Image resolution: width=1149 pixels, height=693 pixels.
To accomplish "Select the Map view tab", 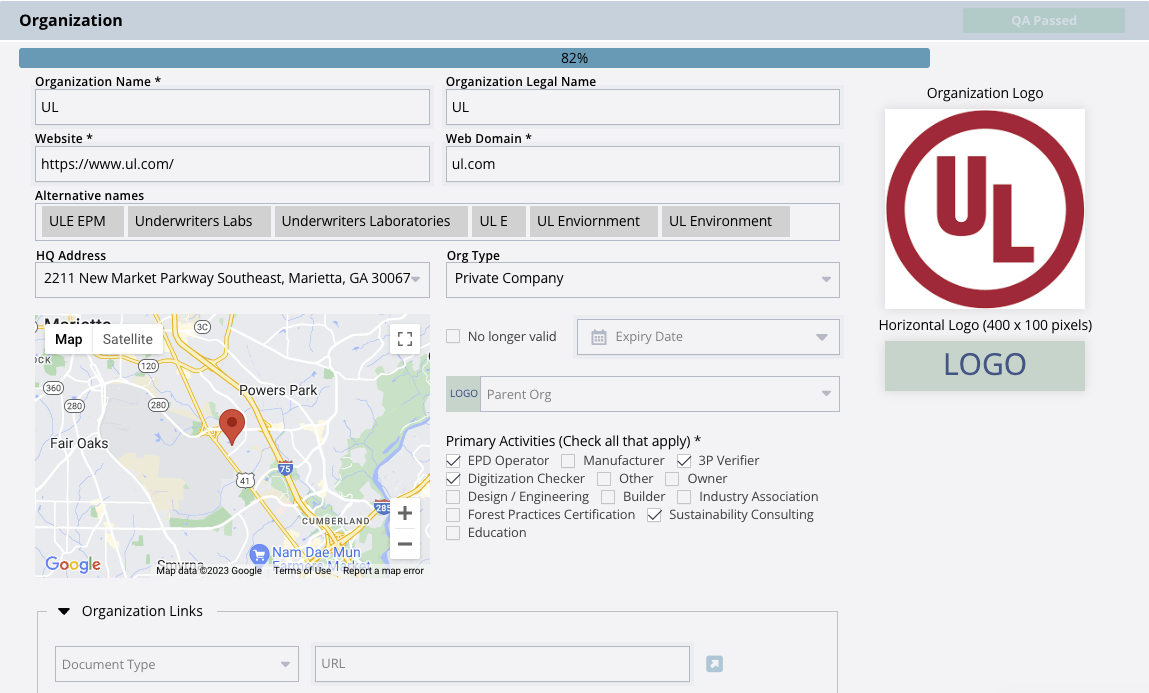I will (69, 339).
